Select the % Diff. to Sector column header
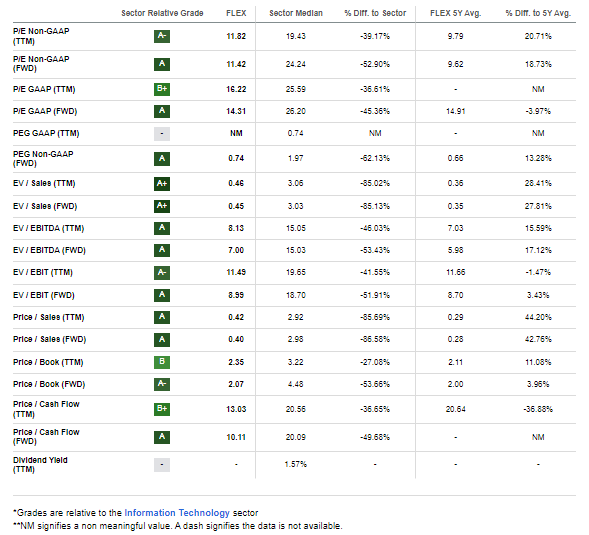The image size is (589, 535). [375, 13]
